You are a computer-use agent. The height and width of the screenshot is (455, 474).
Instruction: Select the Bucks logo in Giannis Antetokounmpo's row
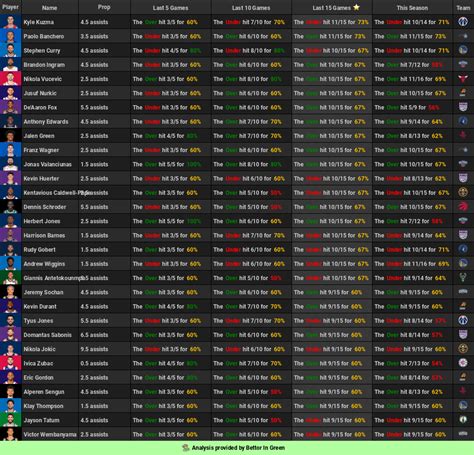click(x=463, y=278)
